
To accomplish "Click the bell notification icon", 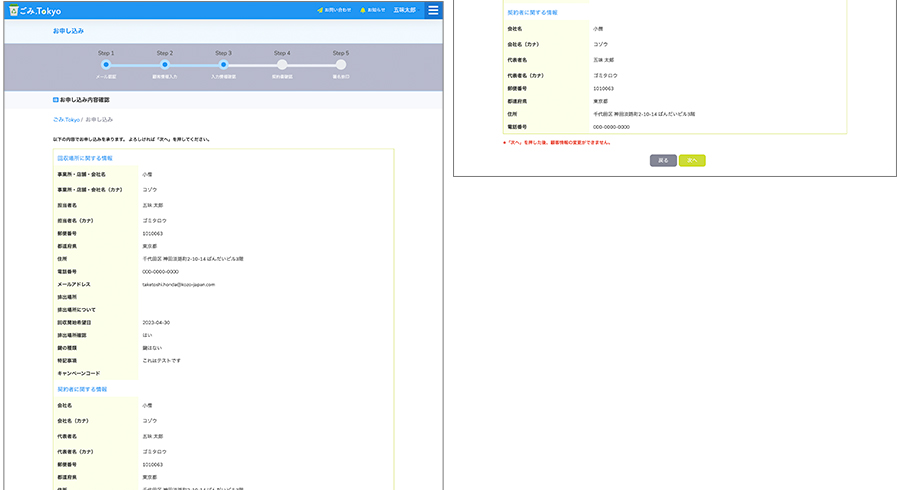I will tap(362, 10).
